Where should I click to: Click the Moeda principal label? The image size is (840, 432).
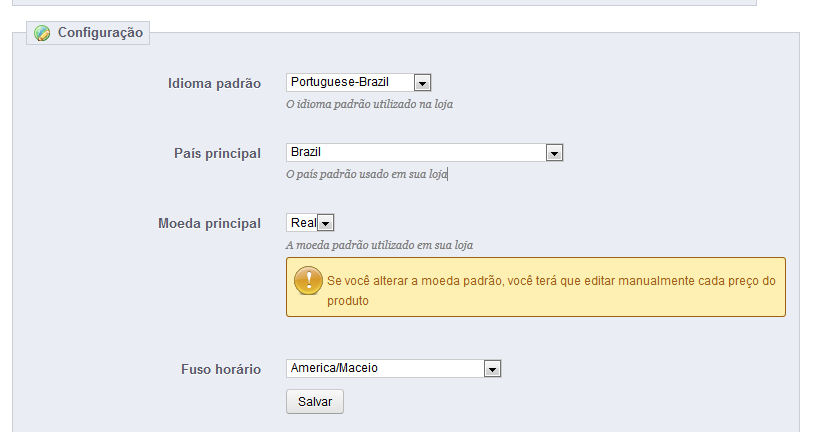[x=209, y=224]
